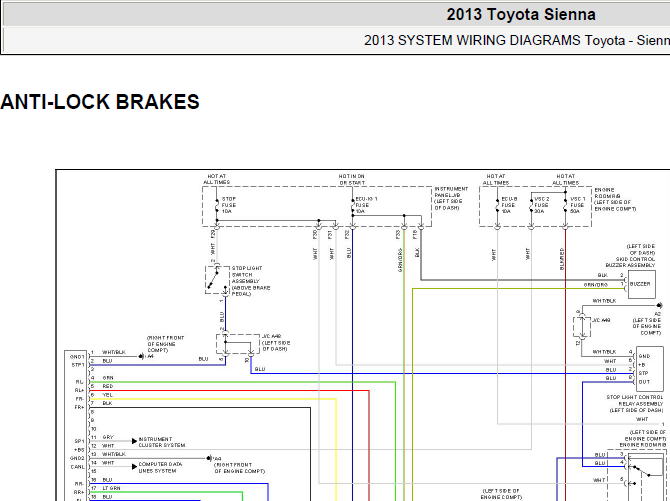Screen dimensions: 670x501
Task: Select the 'VSC 2 FUSE 30A' label
Action: tap(542, 205)
